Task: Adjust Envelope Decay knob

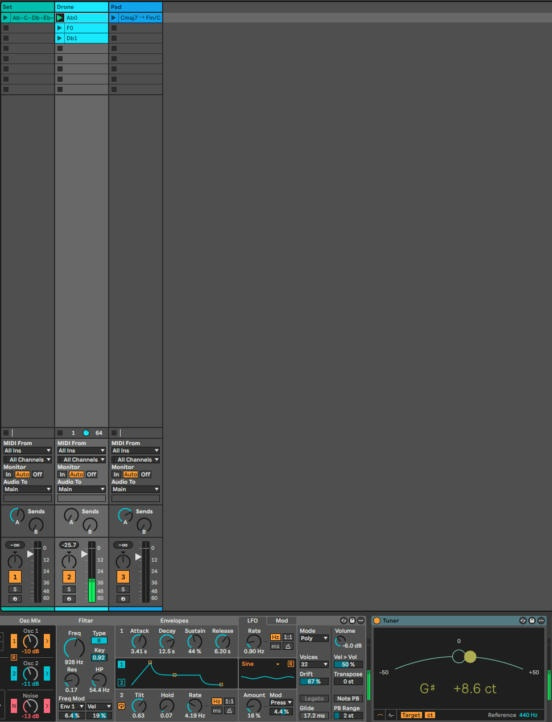Action: click(x=166, y=641)
